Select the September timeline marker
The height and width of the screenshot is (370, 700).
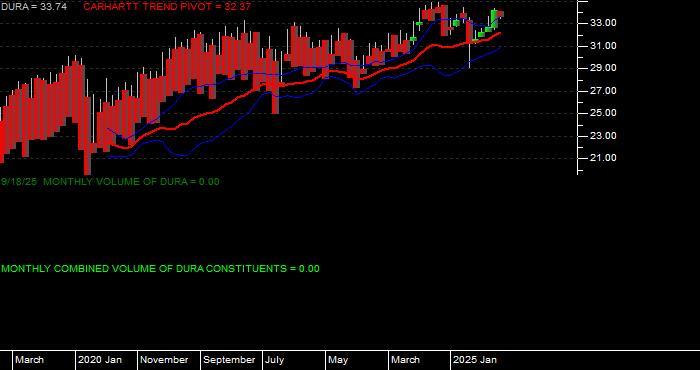[229, 360]
